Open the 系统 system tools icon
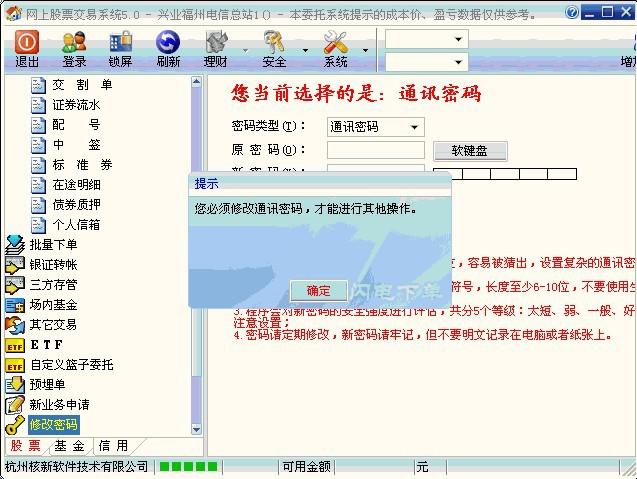637x479 pixels. [336, 42]
